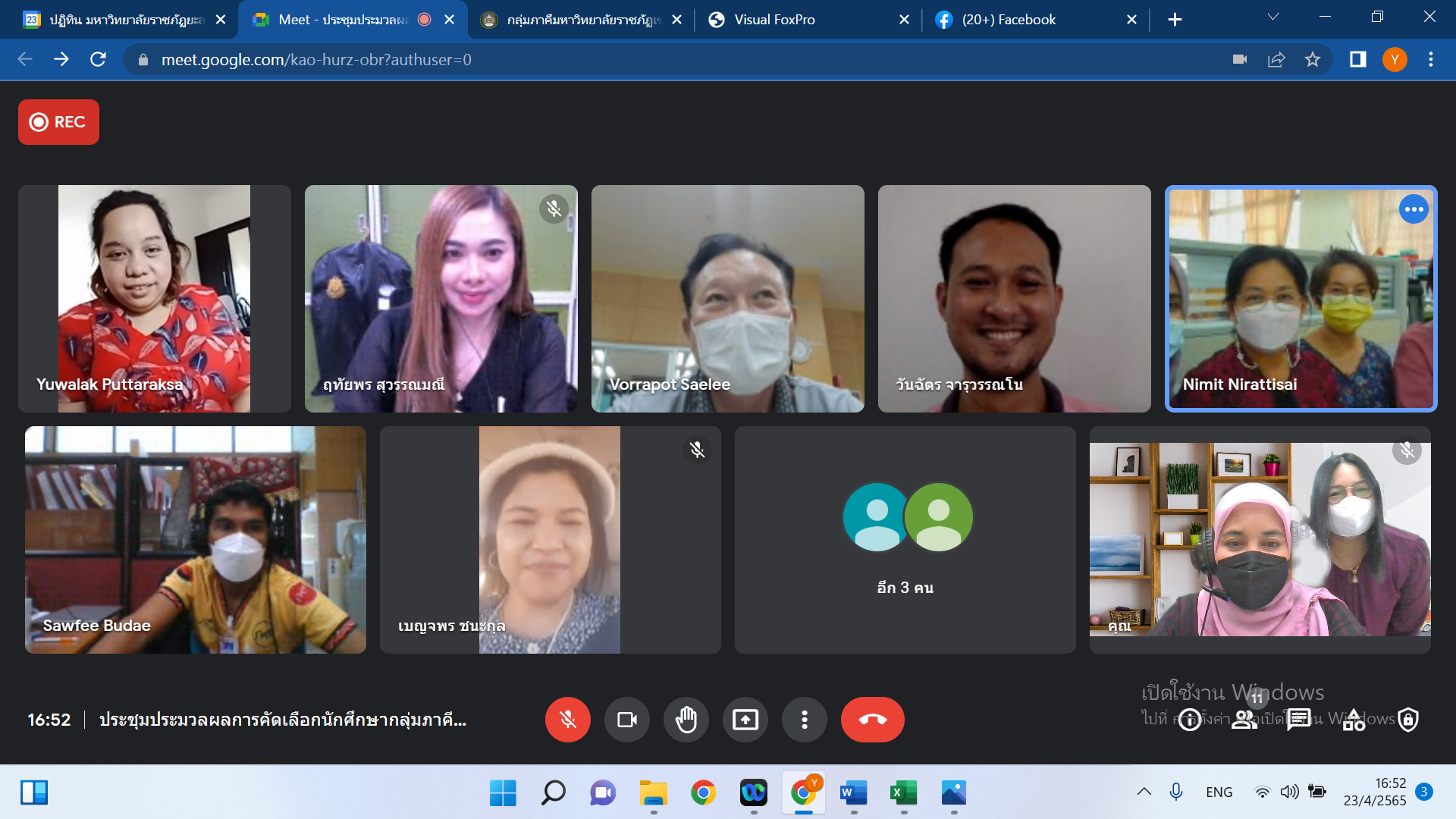
Task: Switch to the Facebook browser tab
Action: (1008, 20)
